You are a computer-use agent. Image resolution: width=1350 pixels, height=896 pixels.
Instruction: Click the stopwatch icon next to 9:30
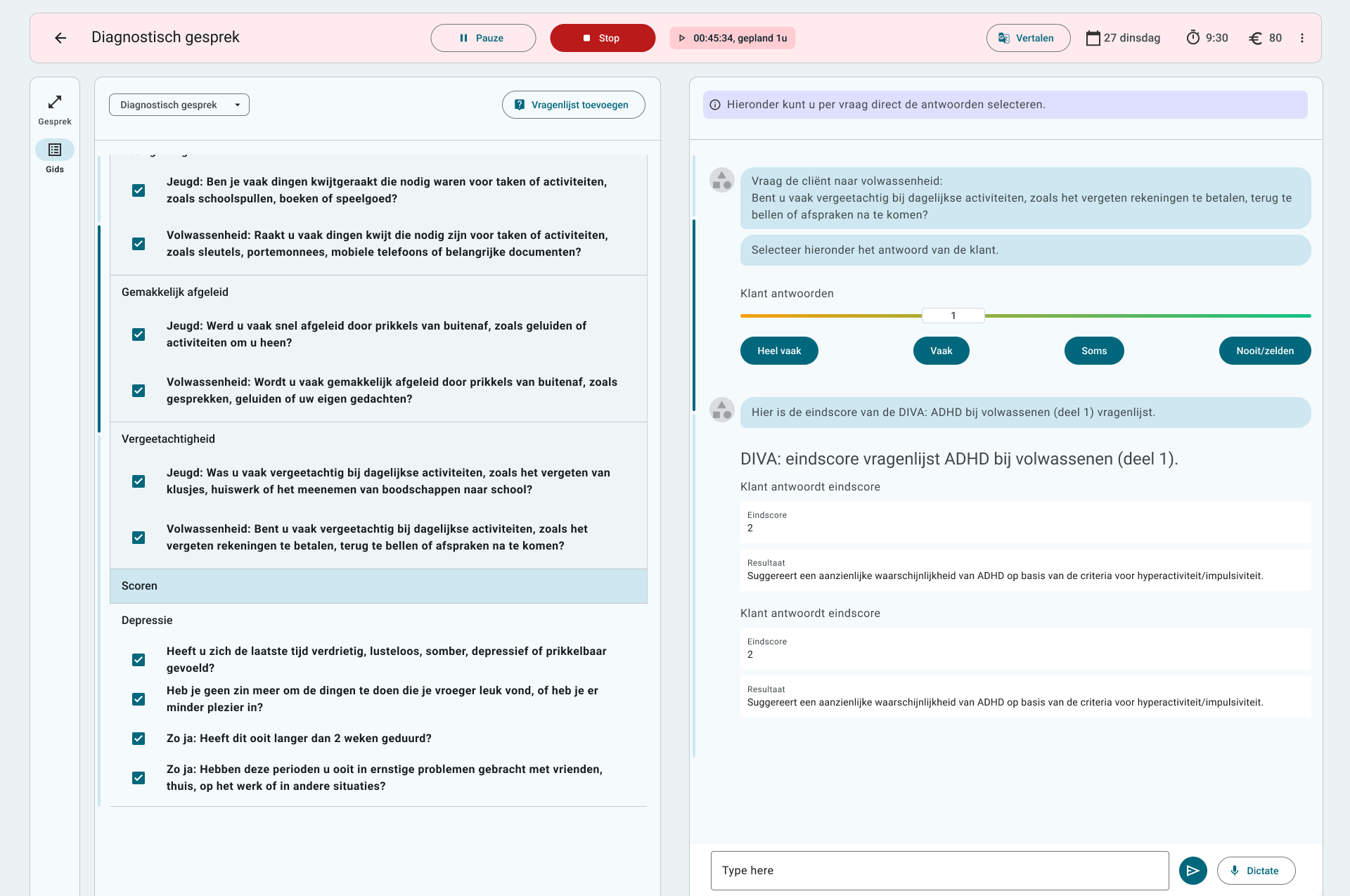[1193, 38]
